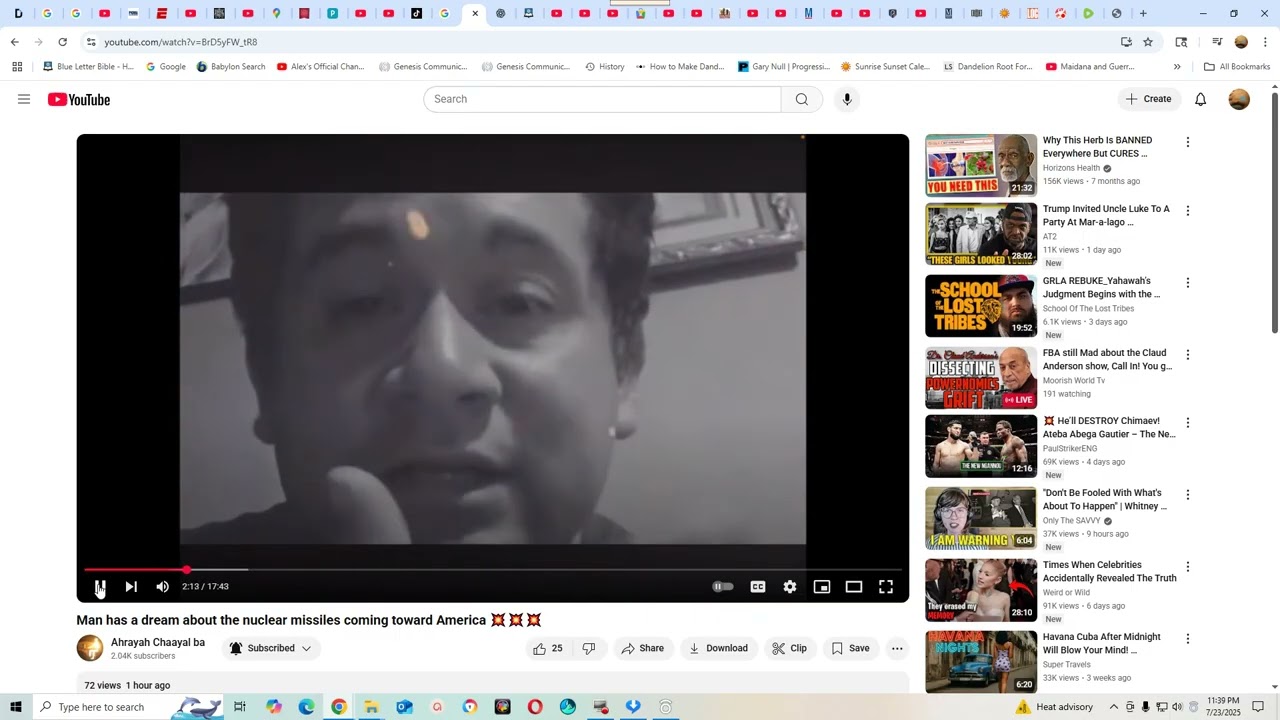Open the Gary Null bookmark
The height and width of the screenshot is (720, 1280).
coord(784,67)
